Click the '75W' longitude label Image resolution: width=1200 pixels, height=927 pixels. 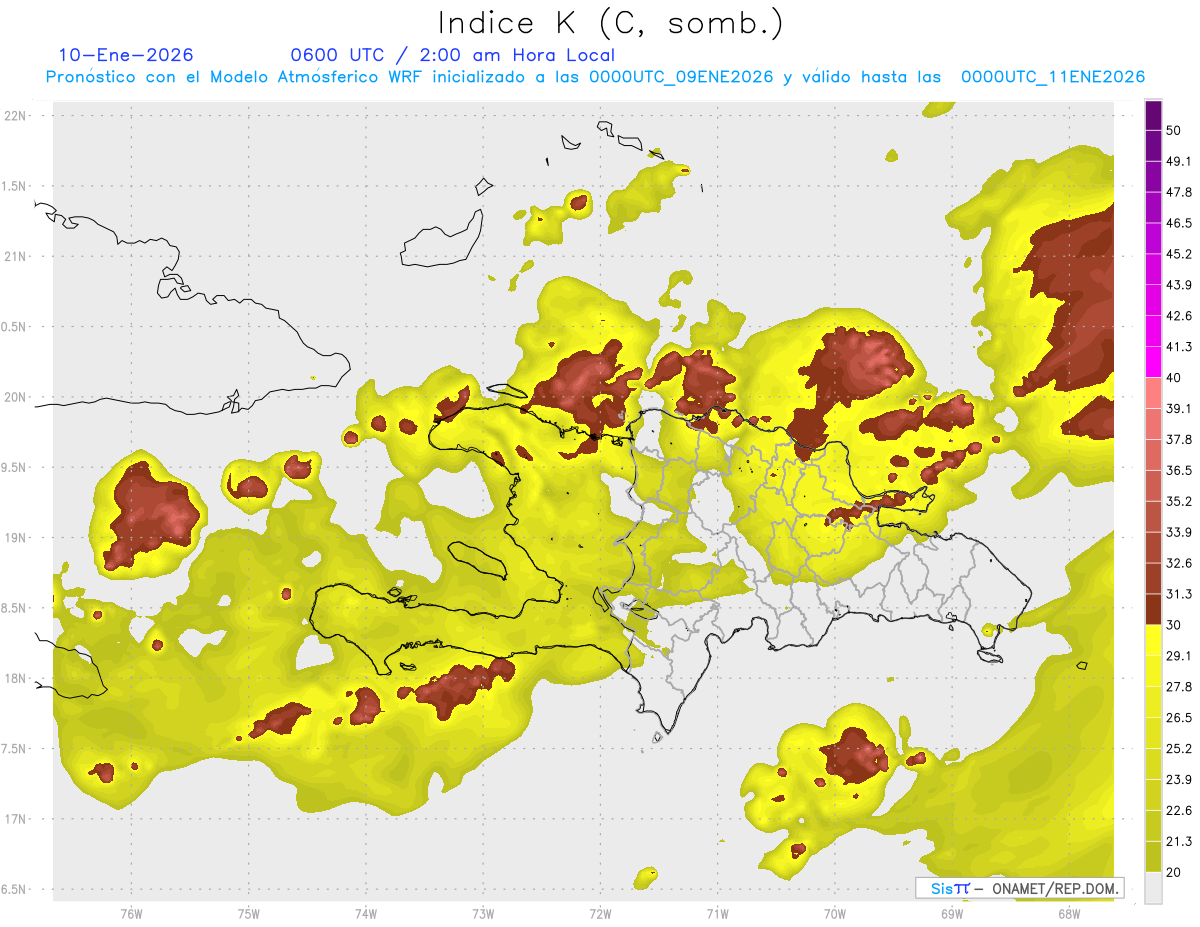[248, 914]
